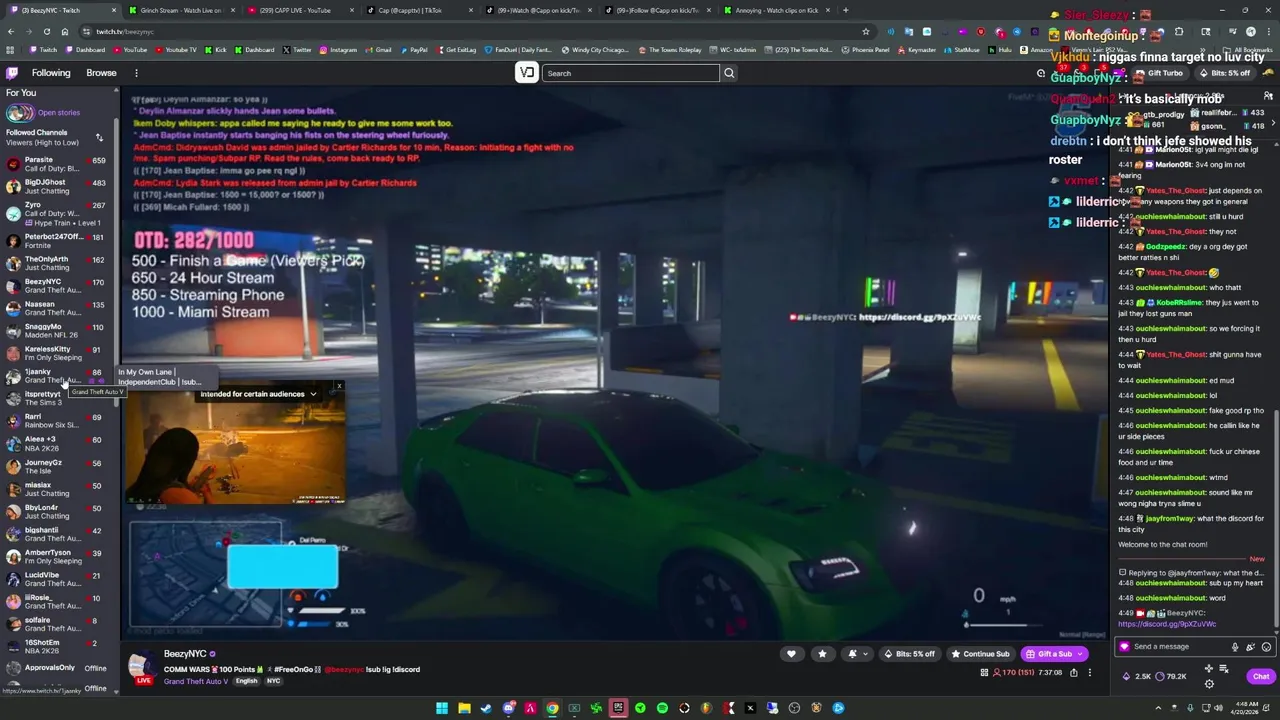Open Windows Start button on taskbar
Viewport: 1280px width, 720px height.
coord(442,708)
